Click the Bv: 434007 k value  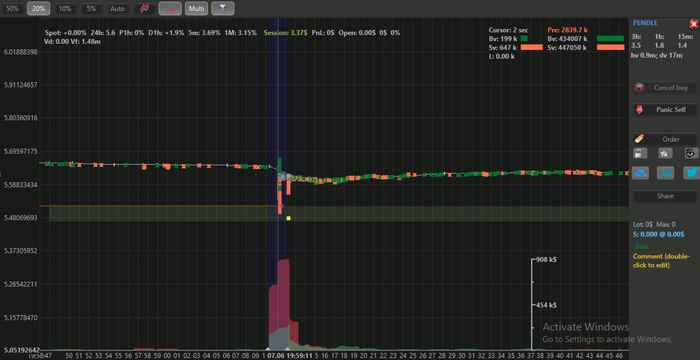pos(567,39)
